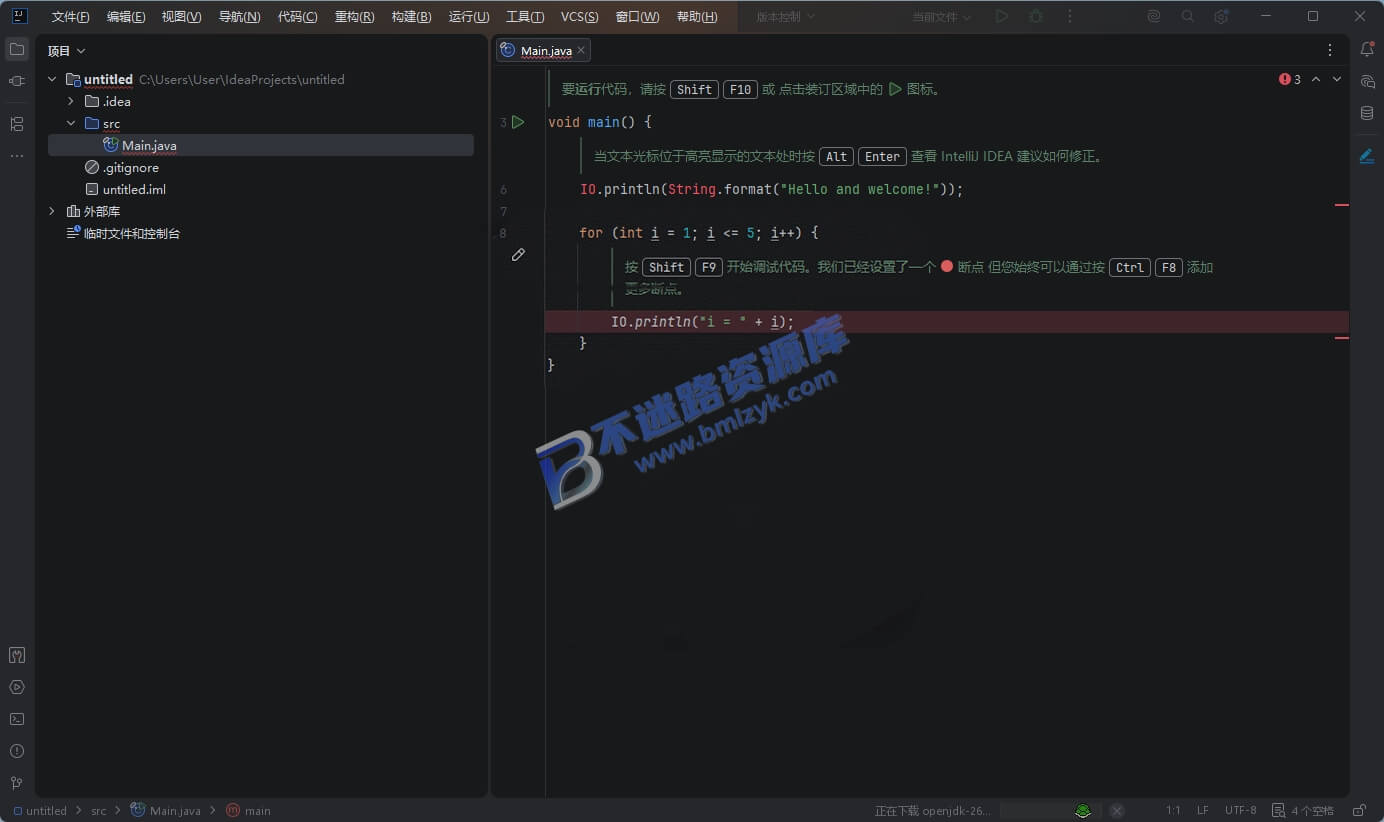Show more tool windows ellipsis
This screenshot has width=1384, height=822.
click(17, 156)
